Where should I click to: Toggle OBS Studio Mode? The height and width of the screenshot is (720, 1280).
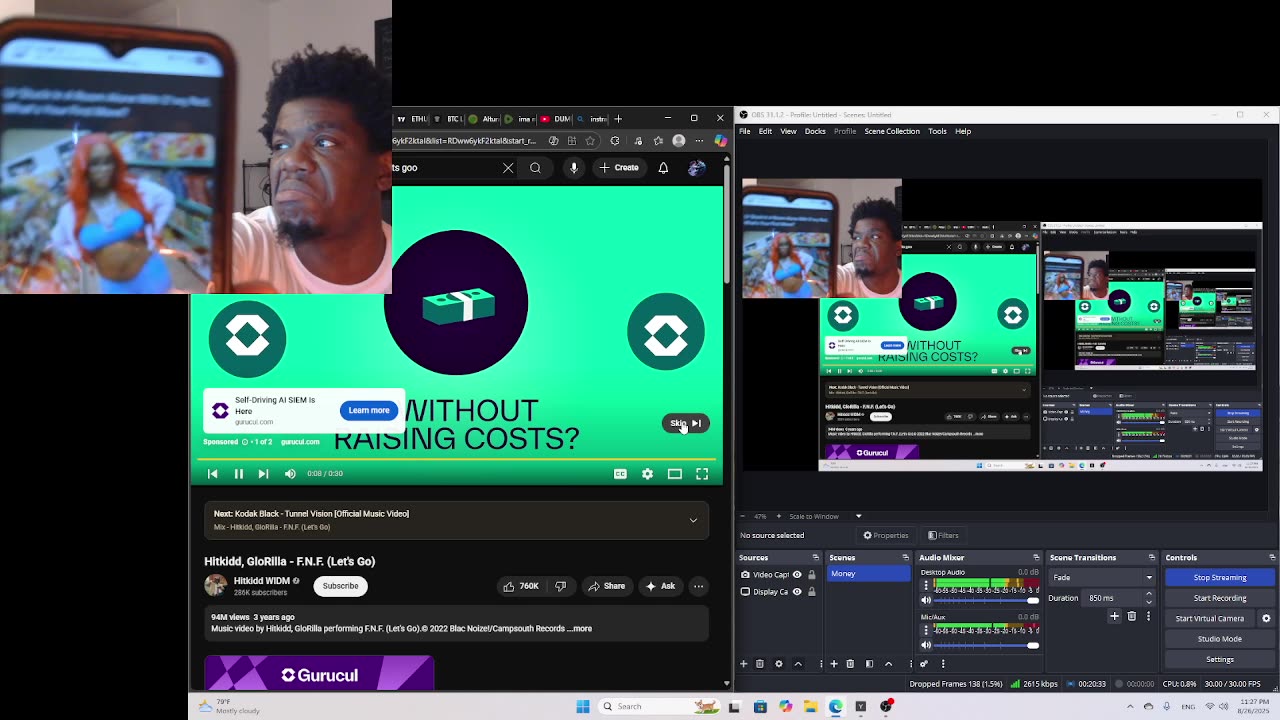pyautogui.click(x=1220, y=639)
